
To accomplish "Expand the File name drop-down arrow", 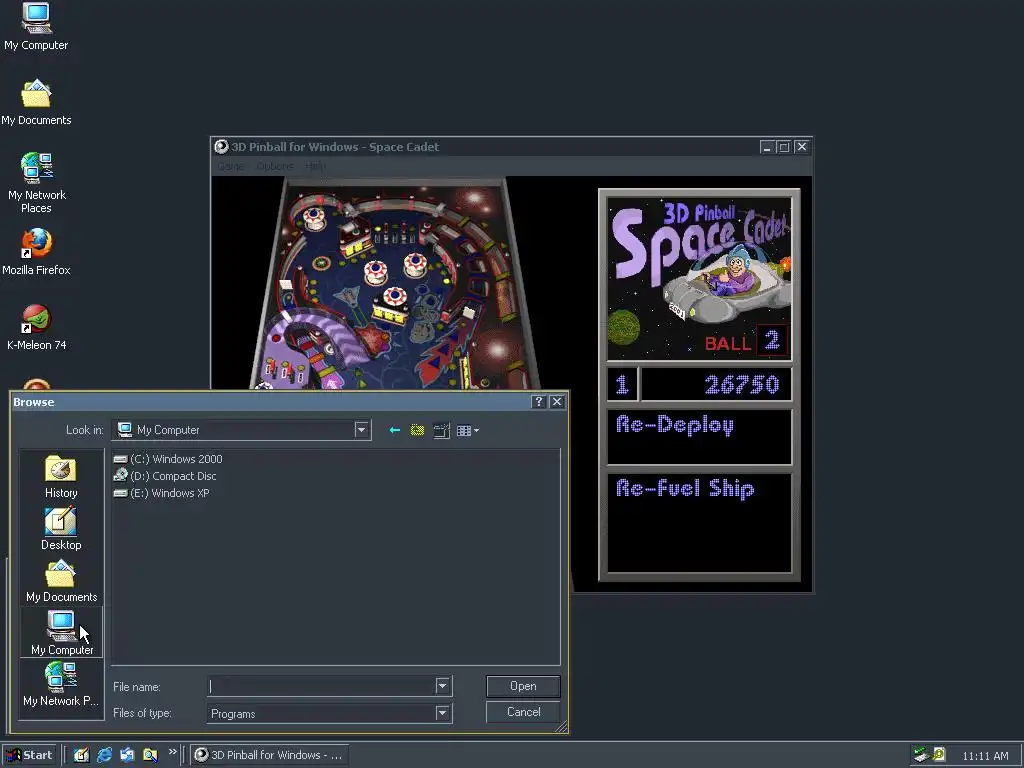I will [442, 686].
